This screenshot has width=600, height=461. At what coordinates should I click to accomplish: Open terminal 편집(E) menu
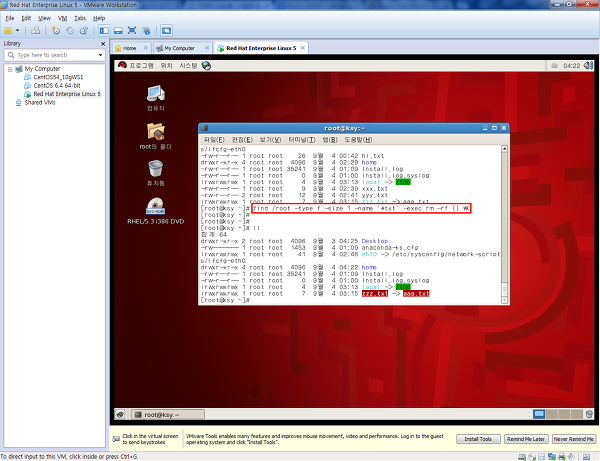point(242,140)
